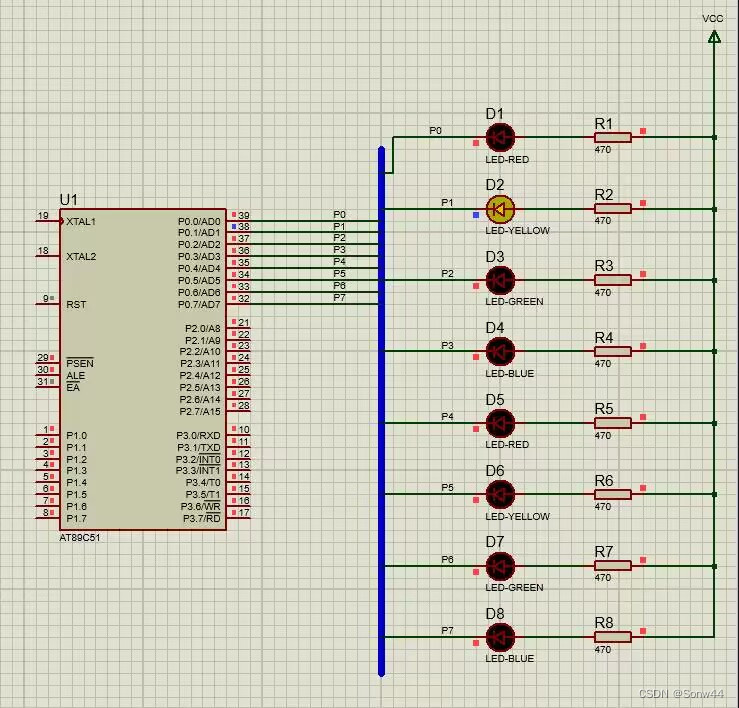Screen dimensions: 739x708
Task: Click pin P3.7/RD label
Action: (201, 518)
